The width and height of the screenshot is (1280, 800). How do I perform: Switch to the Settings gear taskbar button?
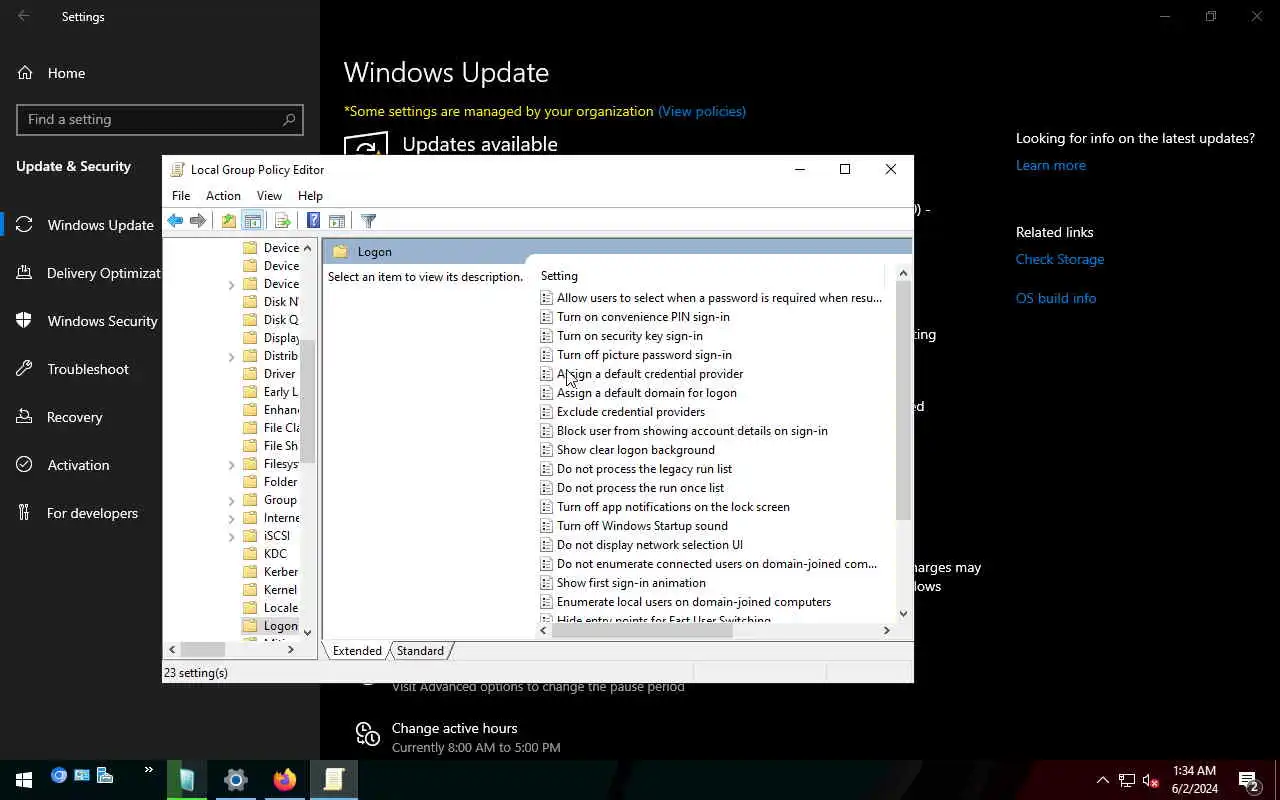[236, 779]
